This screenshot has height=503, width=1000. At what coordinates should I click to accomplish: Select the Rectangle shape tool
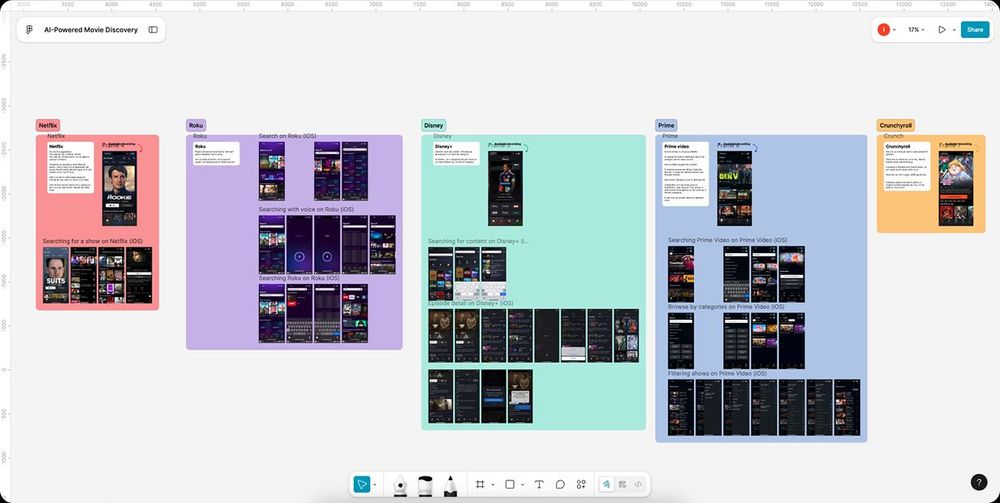[510, 485]
